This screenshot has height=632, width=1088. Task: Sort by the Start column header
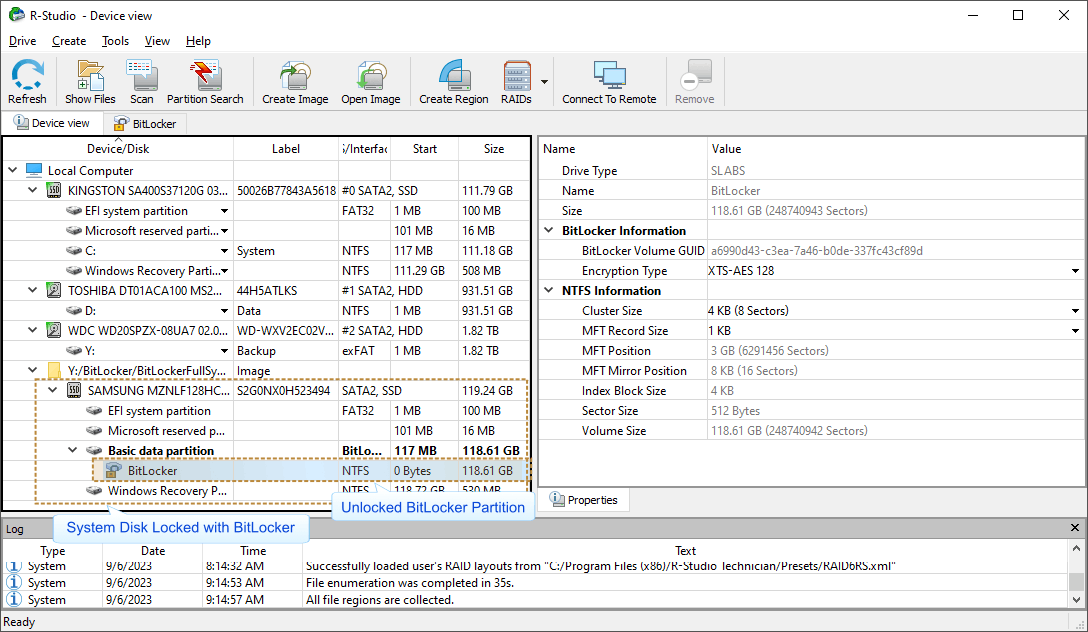(x=425, y=148)
